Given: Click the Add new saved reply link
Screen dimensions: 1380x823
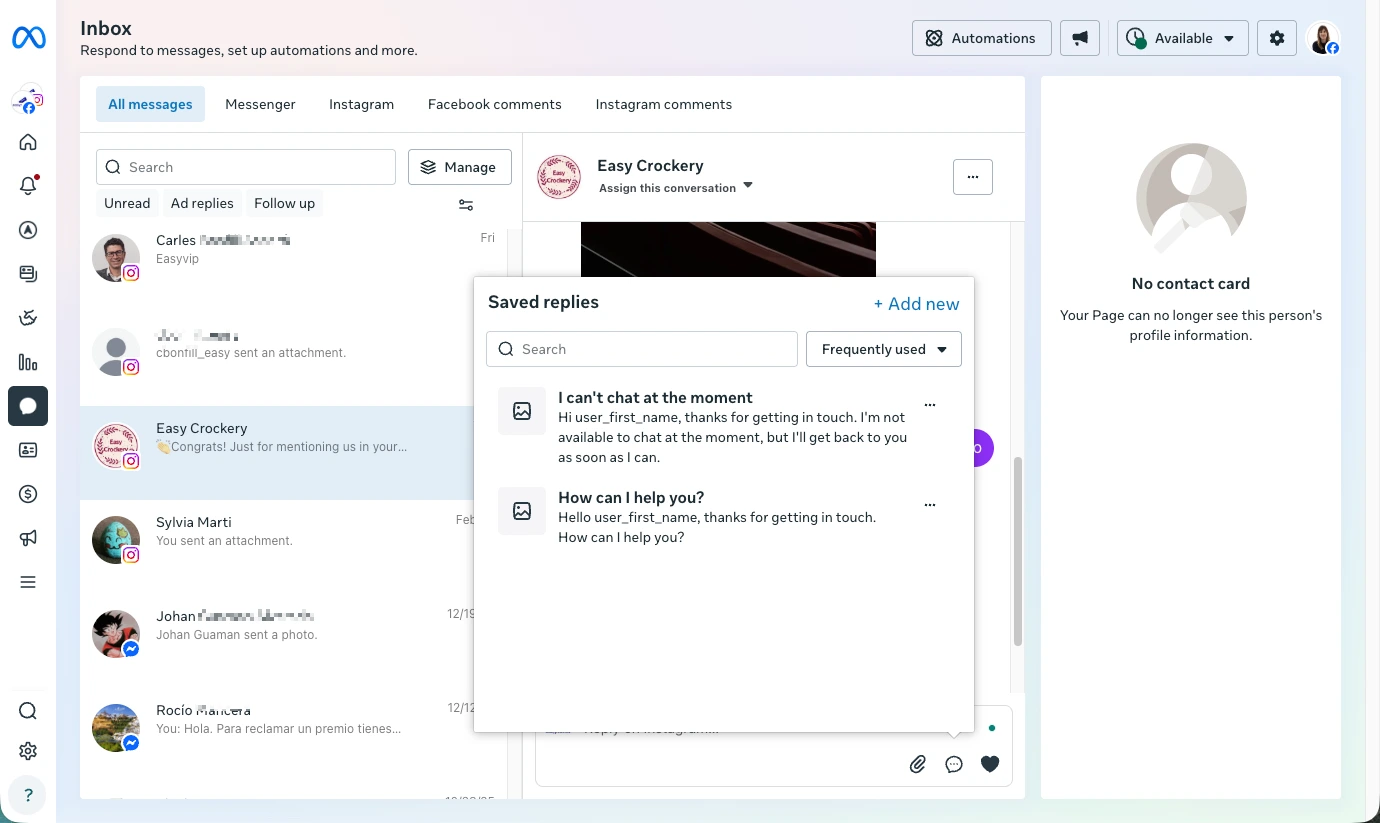Looking at the screenshot, I should click(x=916, y=304).
